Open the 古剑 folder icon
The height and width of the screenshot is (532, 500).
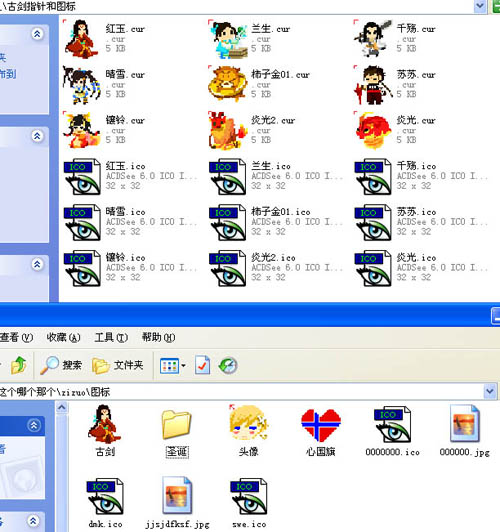point(105,431)
